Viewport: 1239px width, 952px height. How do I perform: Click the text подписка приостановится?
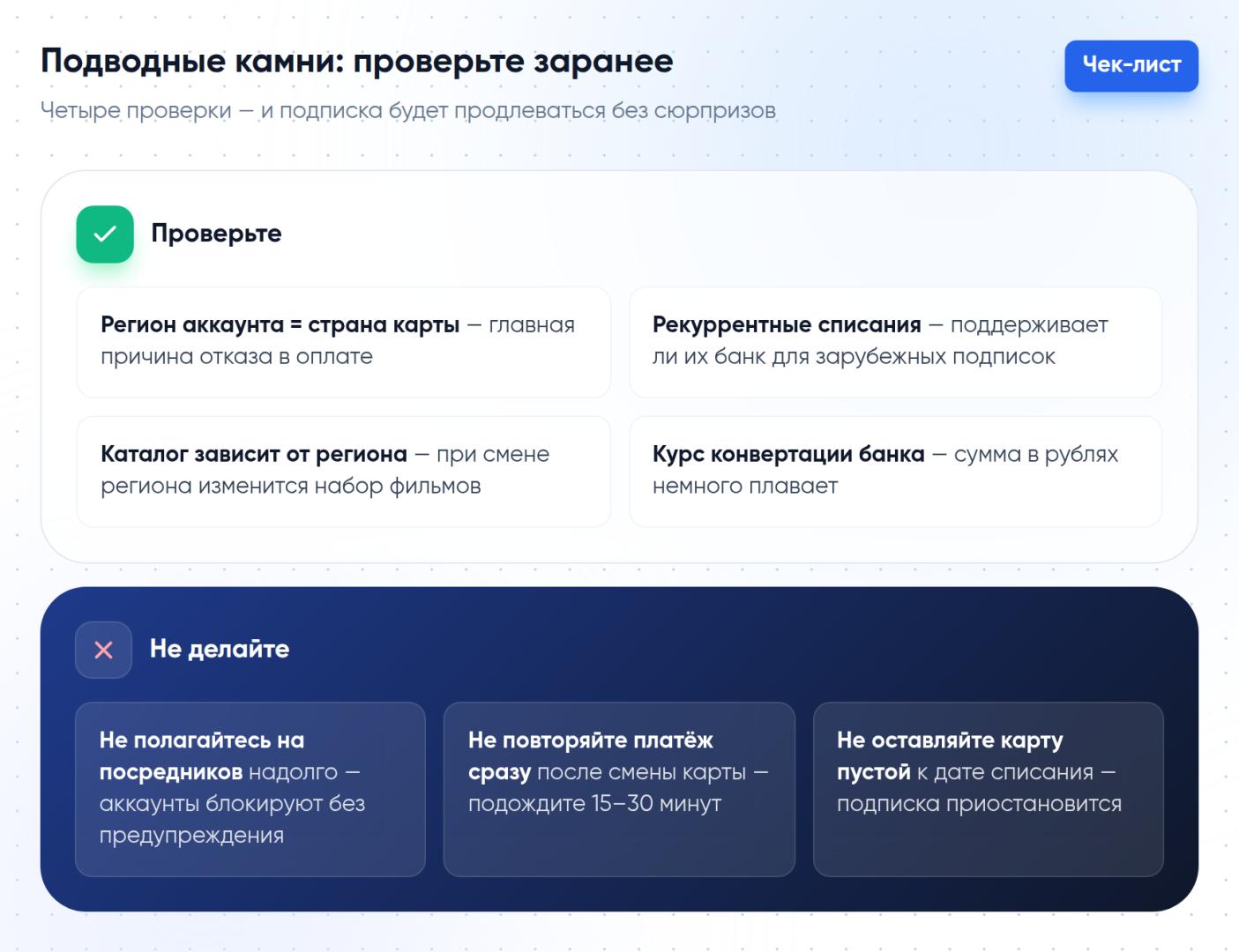click(x=979, y=804)
